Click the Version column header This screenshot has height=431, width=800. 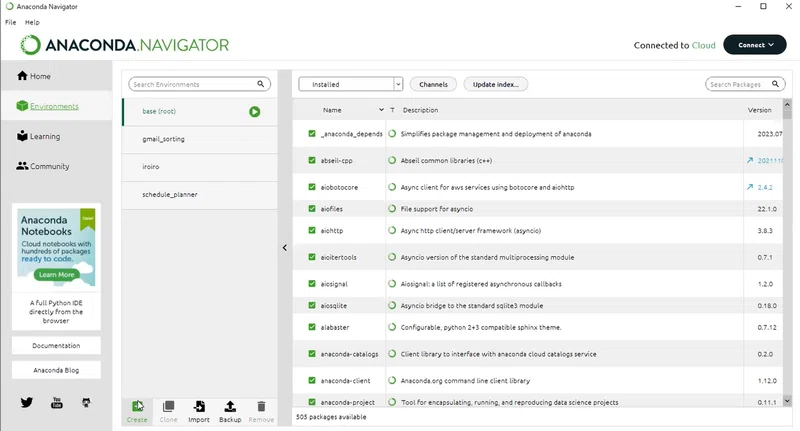tap(759, 110)
